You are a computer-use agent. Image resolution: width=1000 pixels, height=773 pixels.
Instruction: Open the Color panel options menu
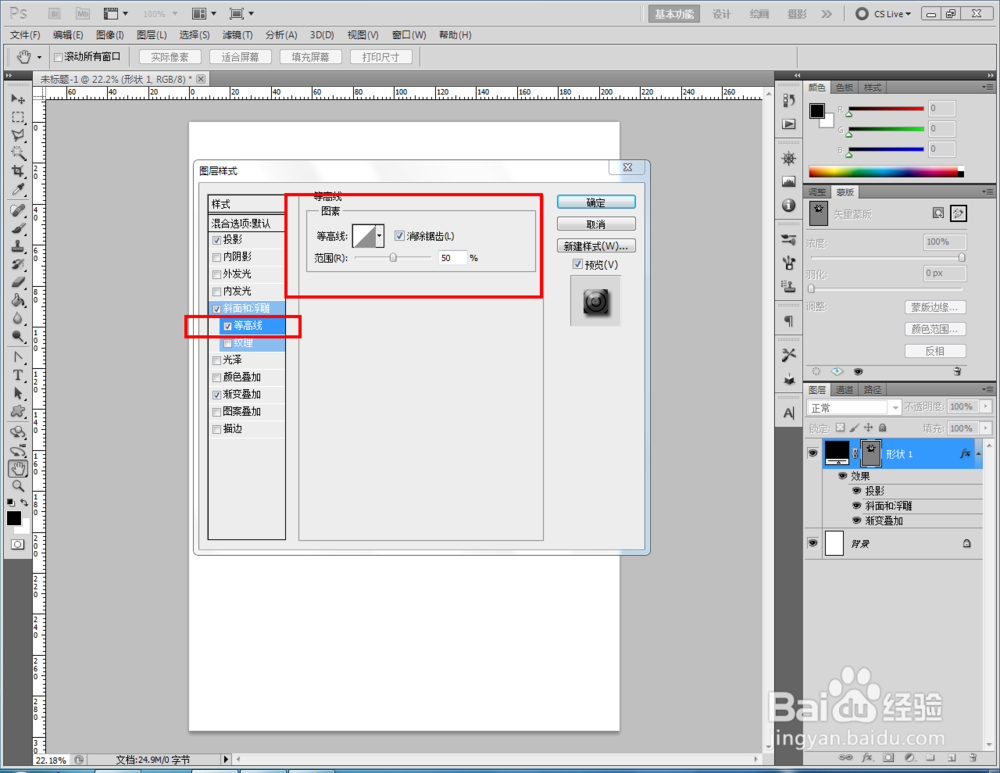tap(987, 87)
